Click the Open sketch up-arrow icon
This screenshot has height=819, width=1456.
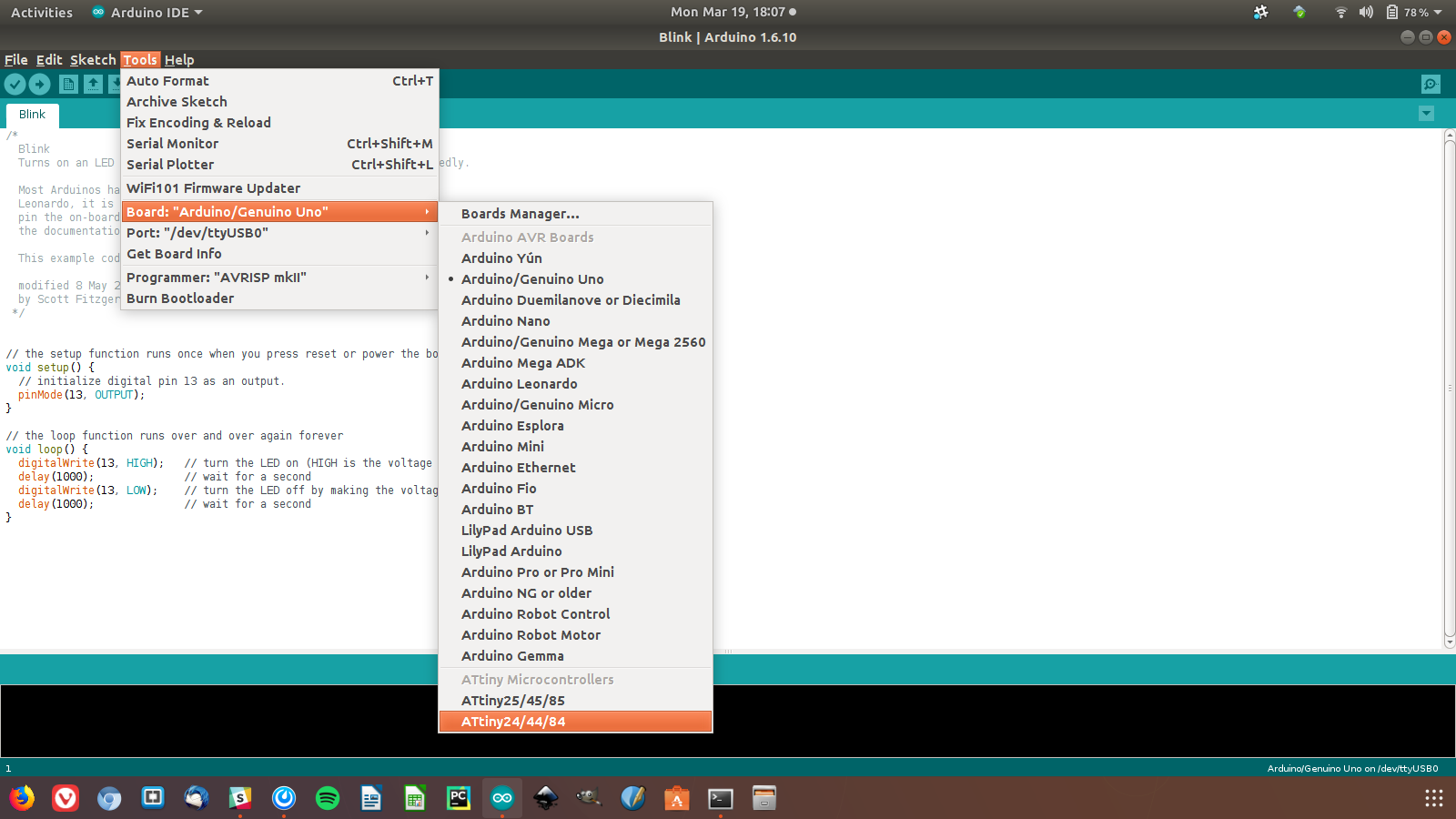[x=93, y=85]
